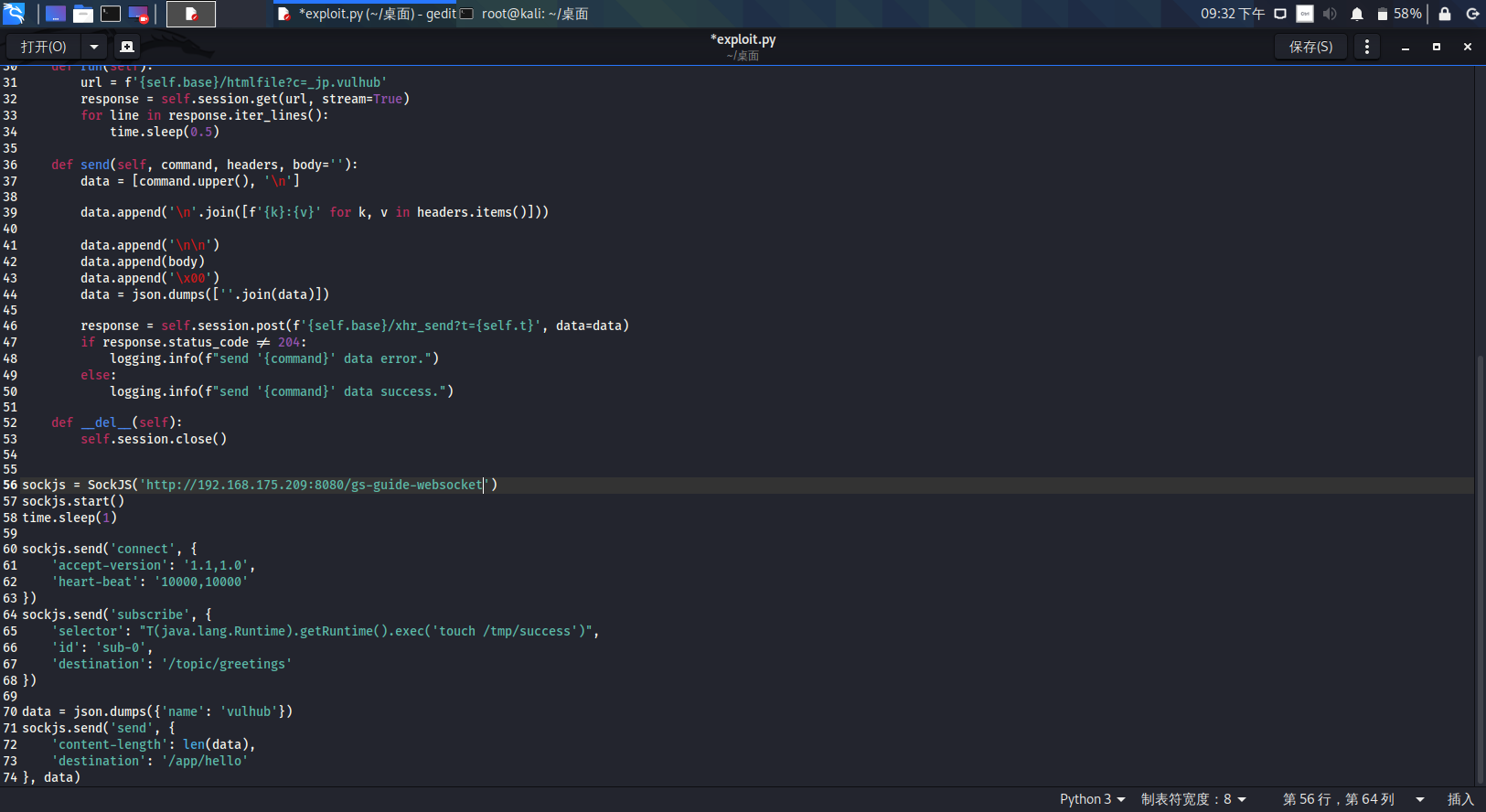Create a new document with toolbar icon
Viewport: 1486px width, 812px height.
point(127,47)
